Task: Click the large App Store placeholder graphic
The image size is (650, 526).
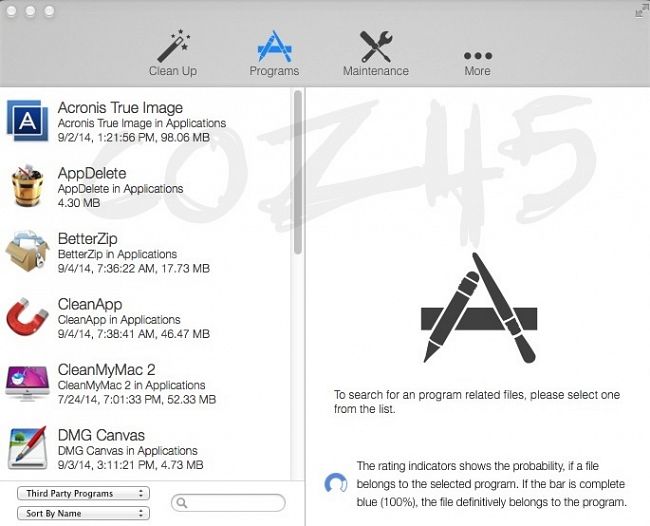Action: (x=479, y=308)
